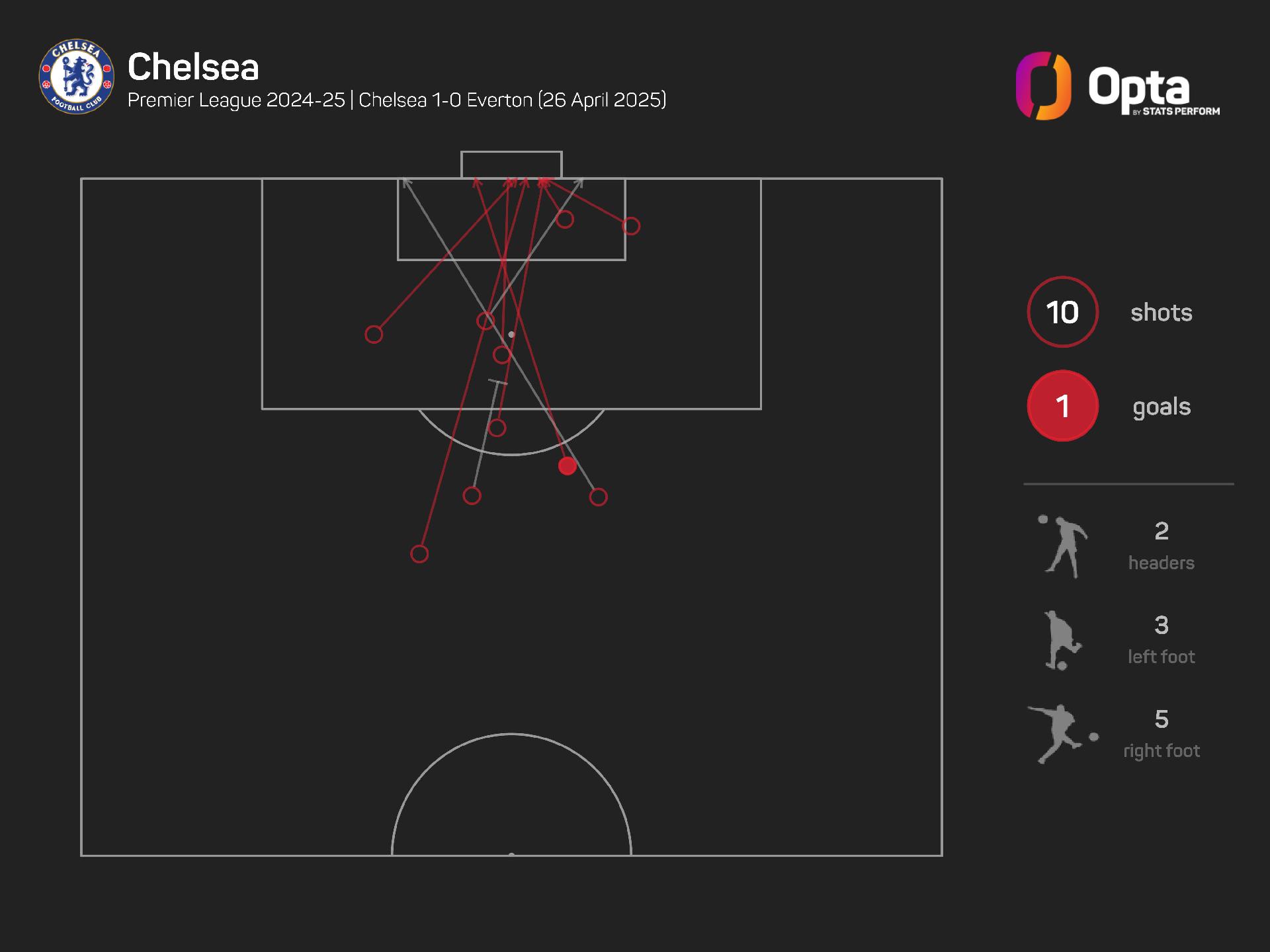
Task: Select the headers player silhouette icon
Action: (x=1062, y=547)
